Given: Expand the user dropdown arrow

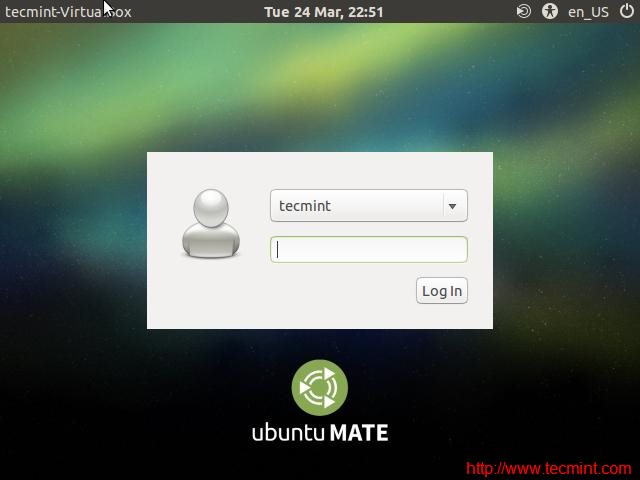Looking at the screenshot, I should 452,206.
